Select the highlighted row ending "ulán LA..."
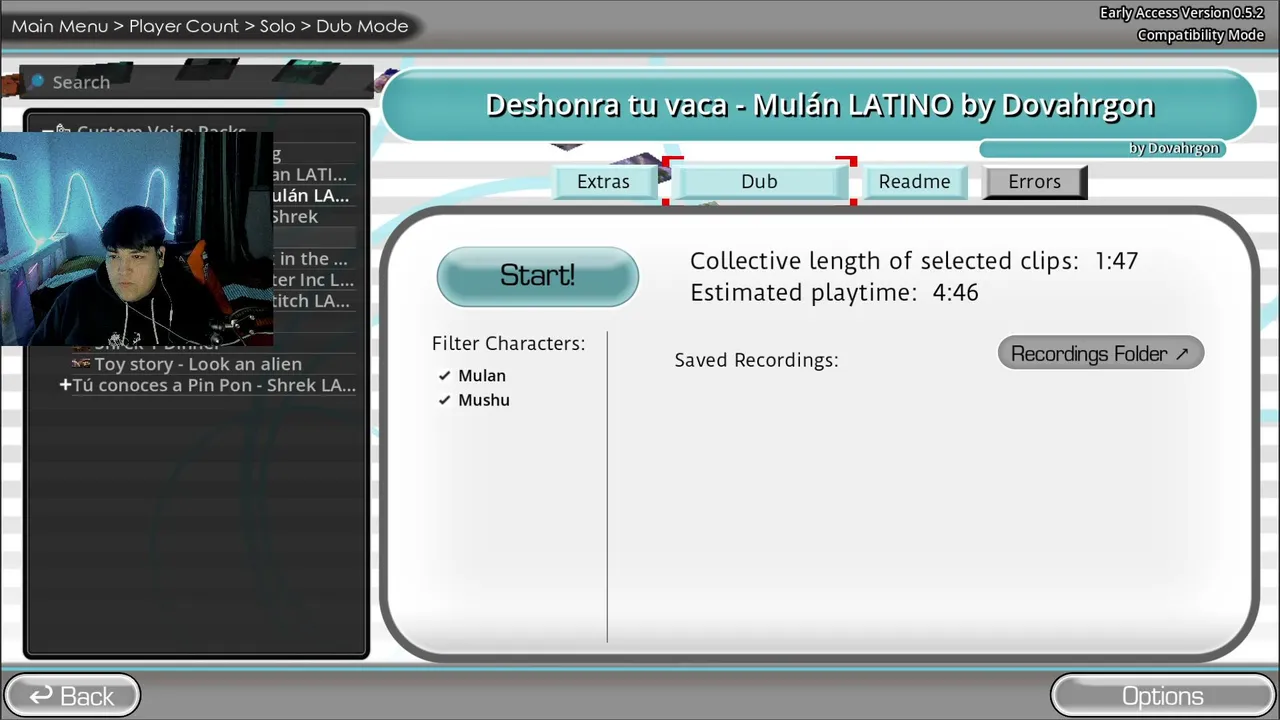This screenshot has height=720, width=1280. click(311, 196)
